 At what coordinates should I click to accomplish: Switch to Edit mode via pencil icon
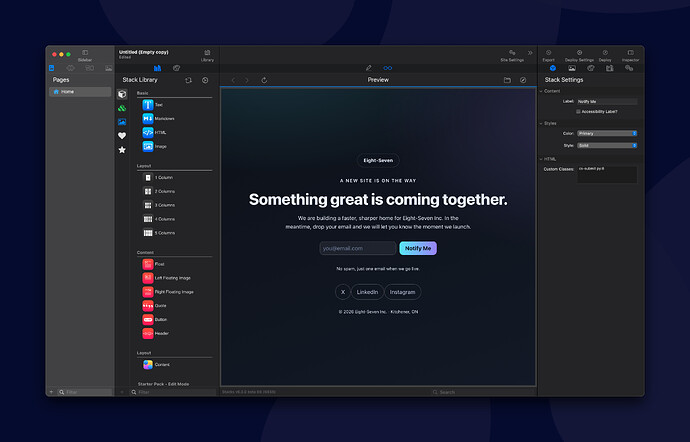[369, 68]
